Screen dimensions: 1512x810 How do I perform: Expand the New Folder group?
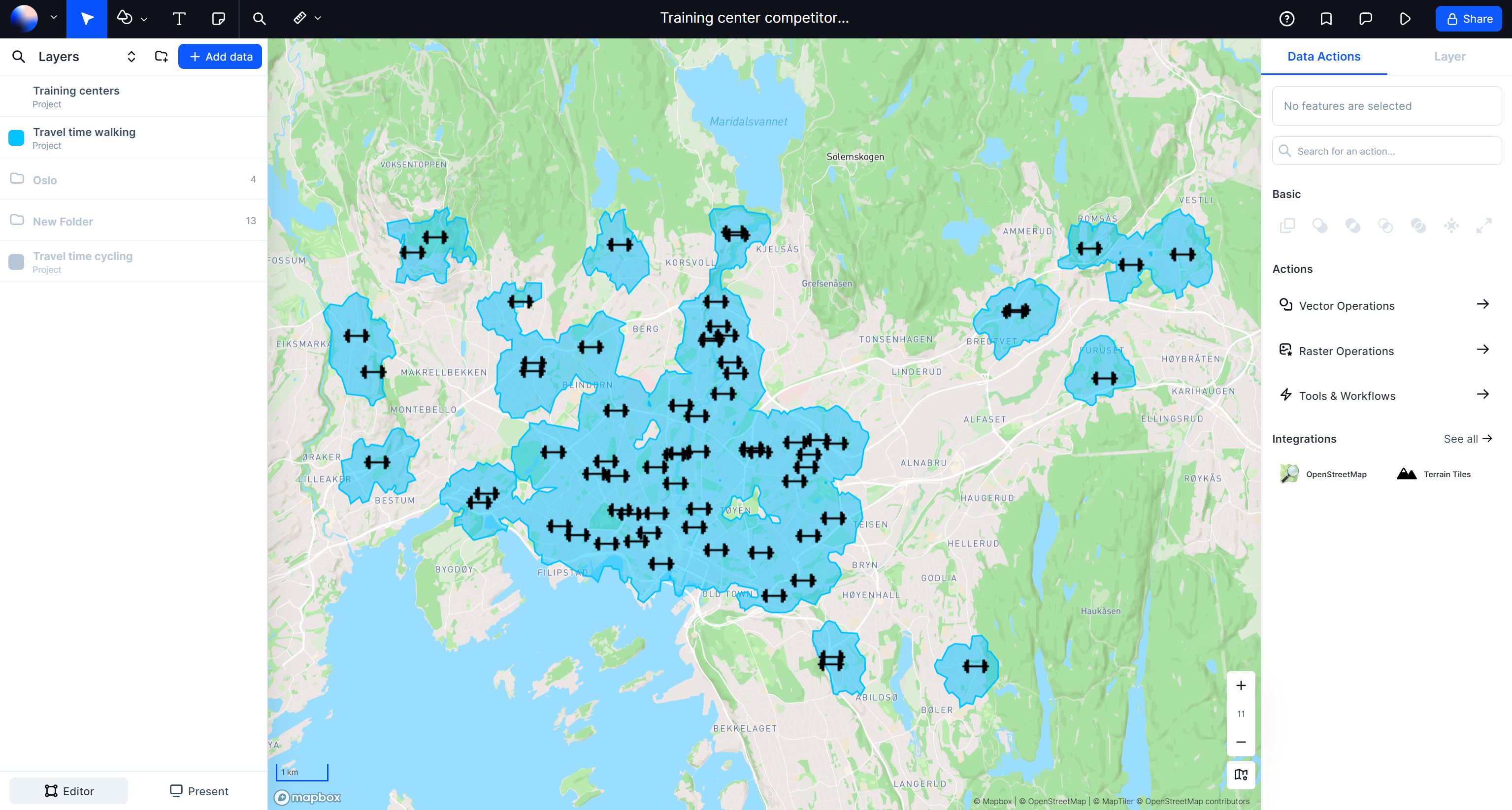(x=17, y=221)
